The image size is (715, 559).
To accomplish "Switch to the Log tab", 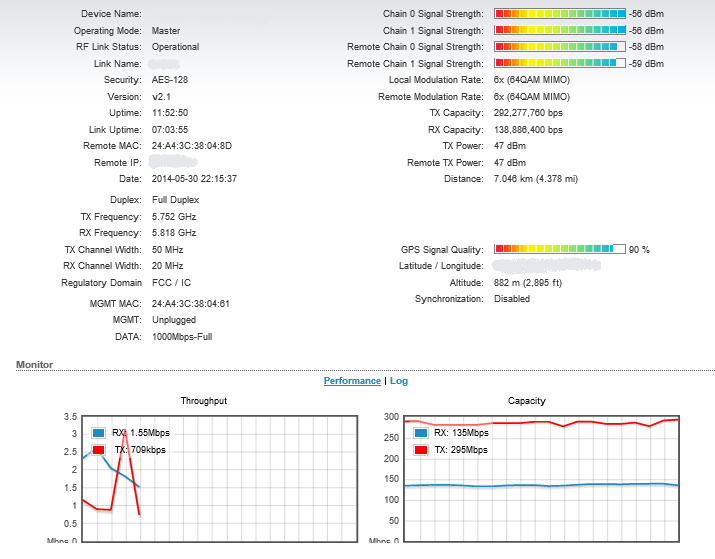I will coord(399,381).
